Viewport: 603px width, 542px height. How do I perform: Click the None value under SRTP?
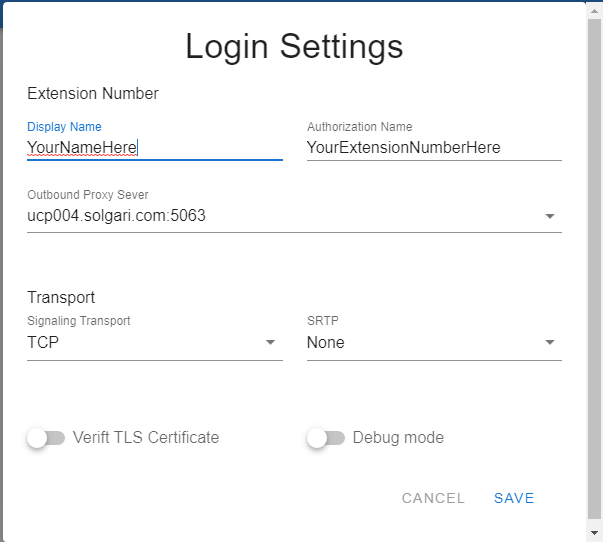click(326, 343)
